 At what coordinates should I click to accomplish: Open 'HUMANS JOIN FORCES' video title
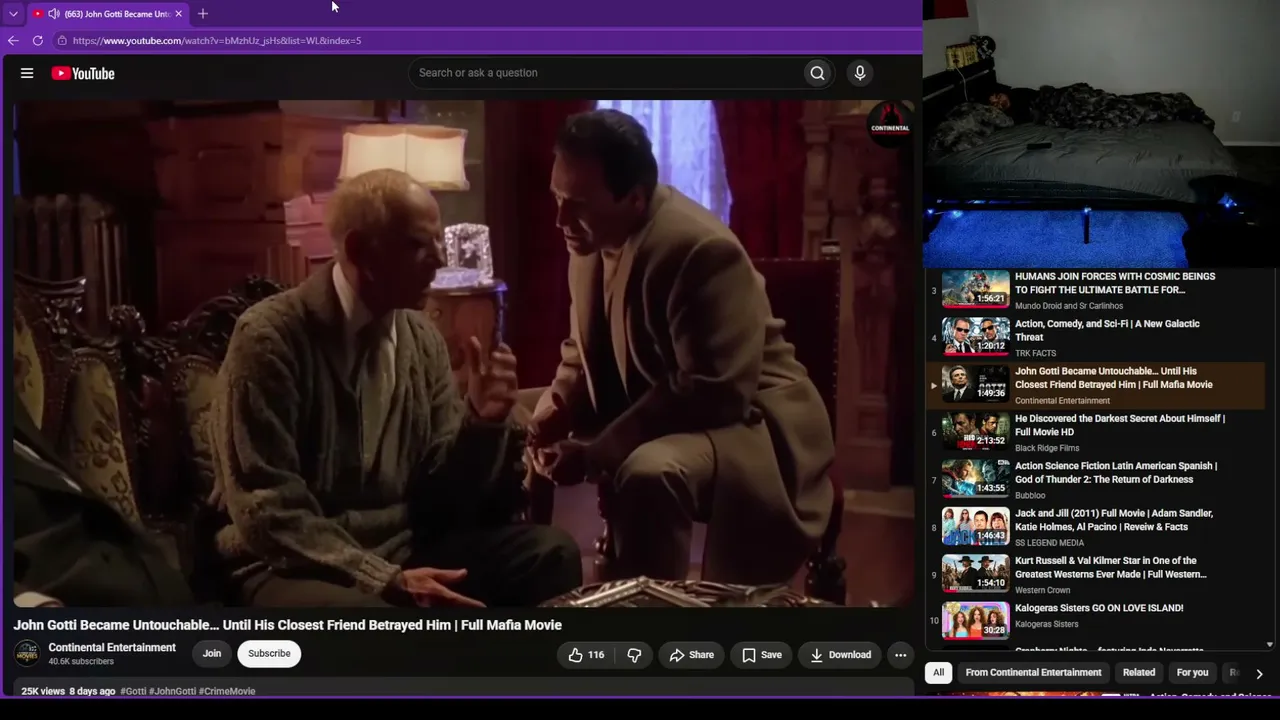click(x=1115, y=283)
